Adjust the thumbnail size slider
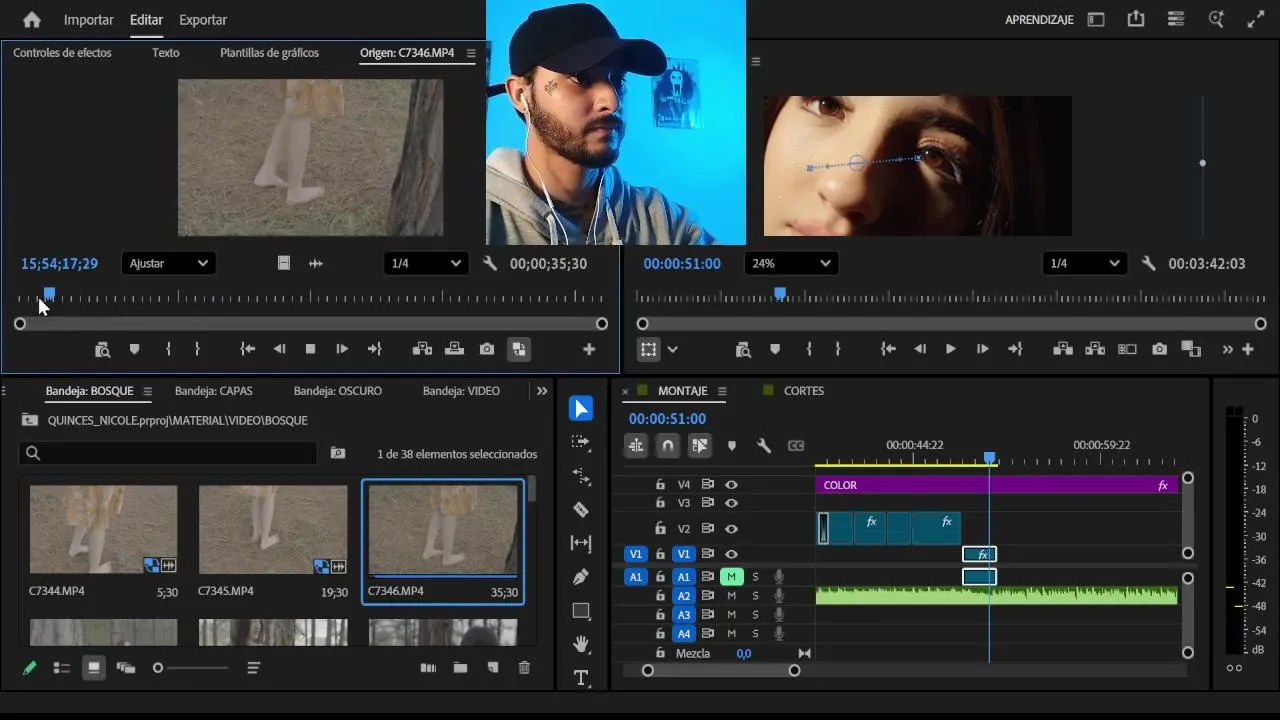Image resolution: width=1280 pixels, height=720 pixels. [x=158, y=668]
